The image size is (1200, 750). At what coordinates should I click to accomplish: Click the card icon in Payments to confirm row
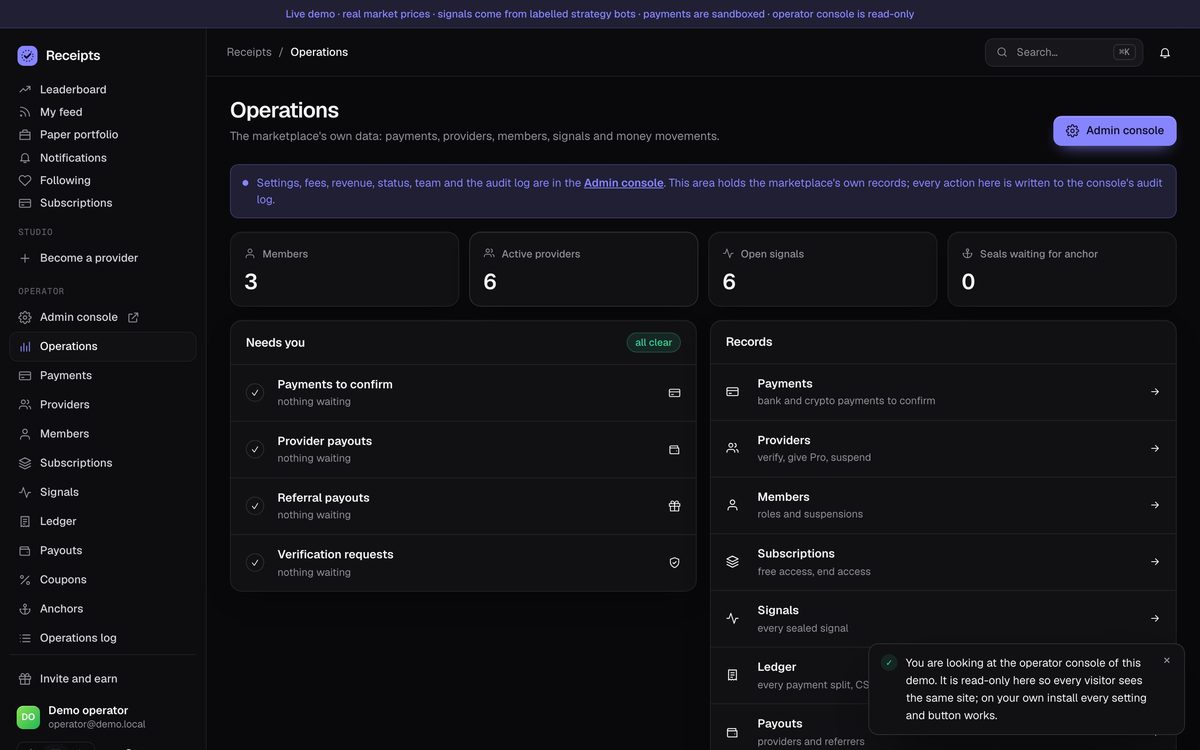[674, 393]
